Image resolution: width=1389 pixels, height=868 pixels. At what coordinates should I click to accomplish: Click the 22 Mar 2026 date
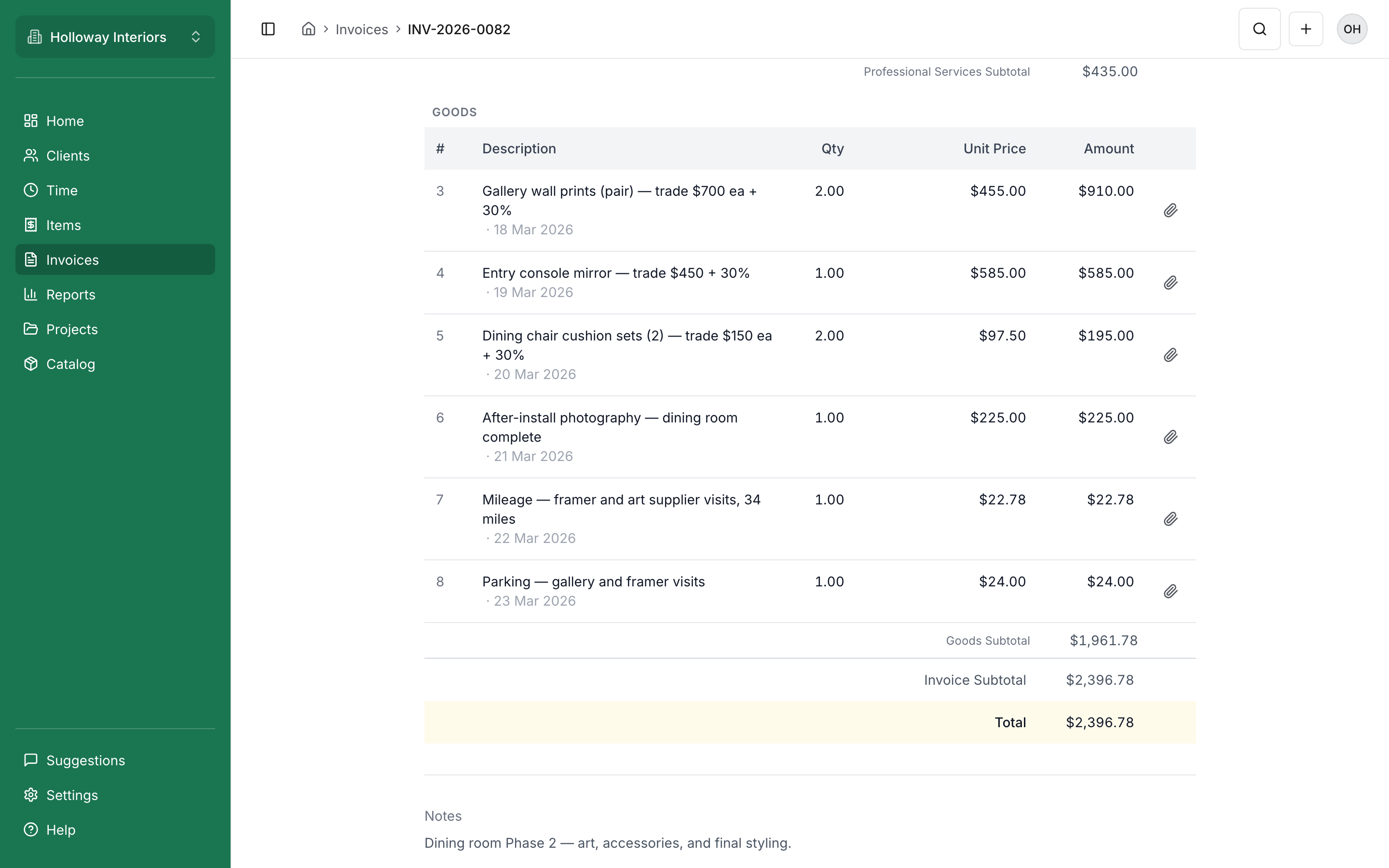coord(534,538)
